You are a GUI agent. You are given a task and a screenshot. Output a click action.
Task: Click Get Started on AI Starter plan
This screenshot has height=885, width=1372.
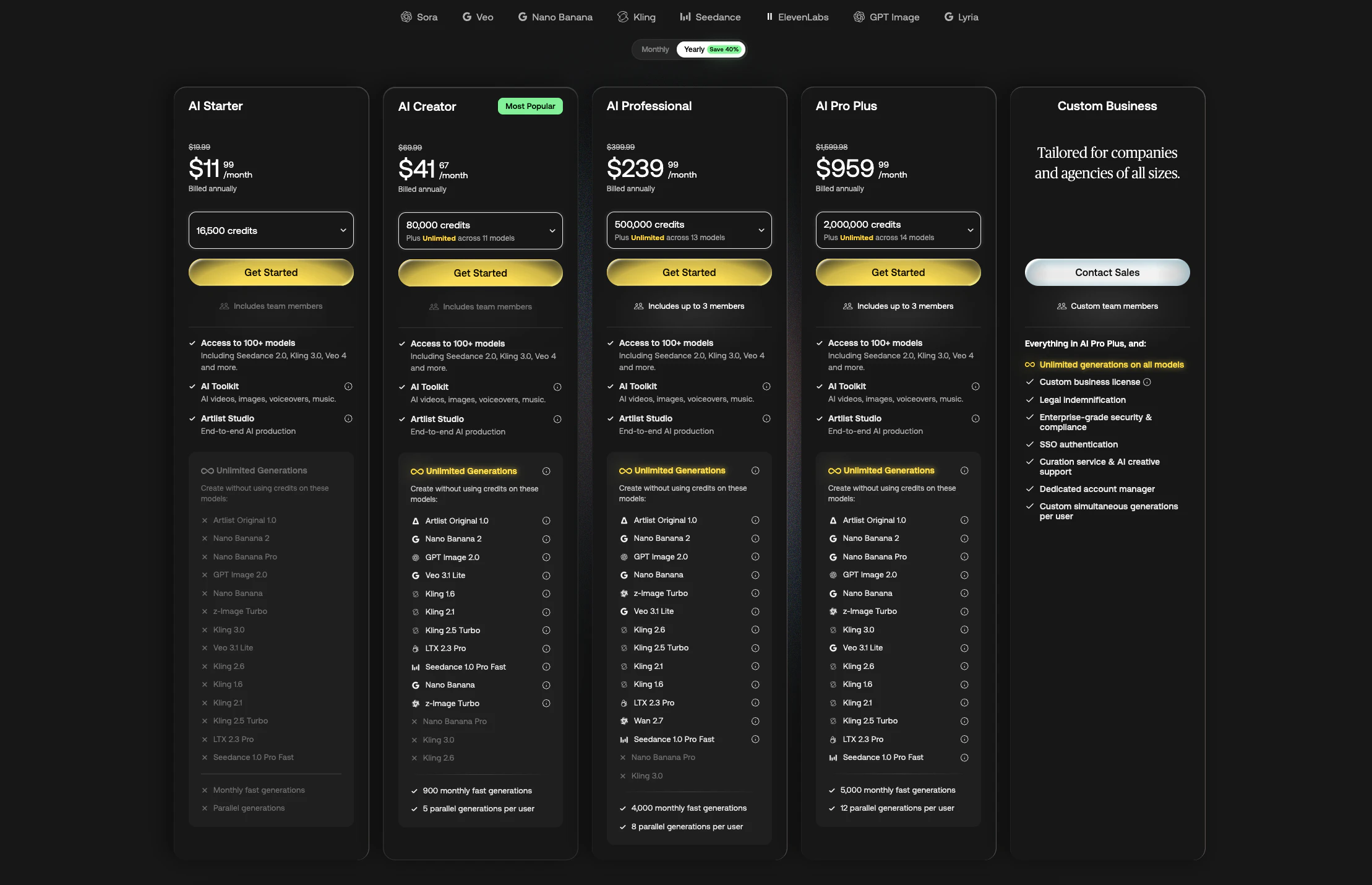click(x=271, y=272)
